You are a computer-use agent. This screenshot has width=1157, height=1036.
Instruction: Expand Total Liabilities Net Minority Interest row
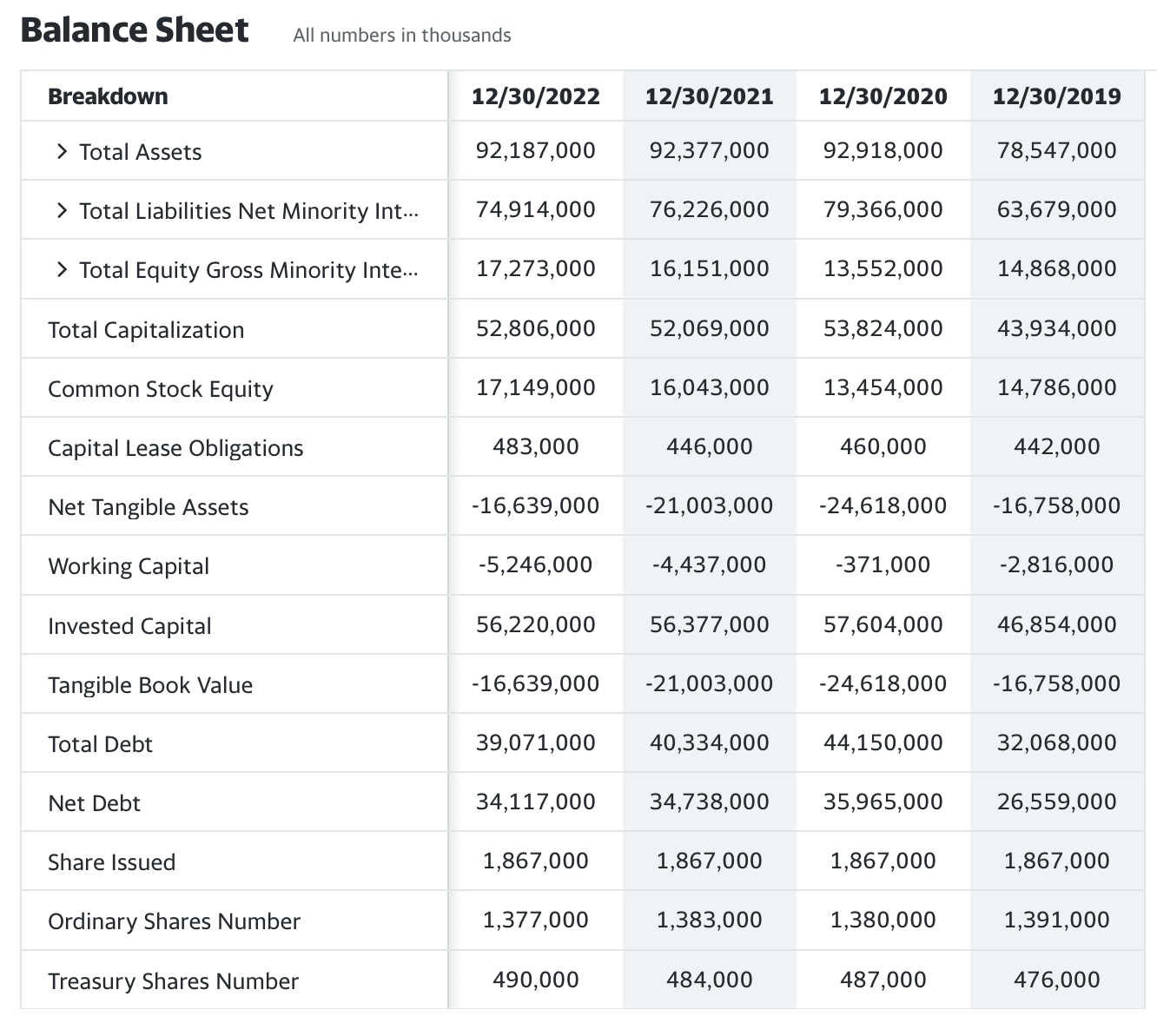[x=61, y=211]
